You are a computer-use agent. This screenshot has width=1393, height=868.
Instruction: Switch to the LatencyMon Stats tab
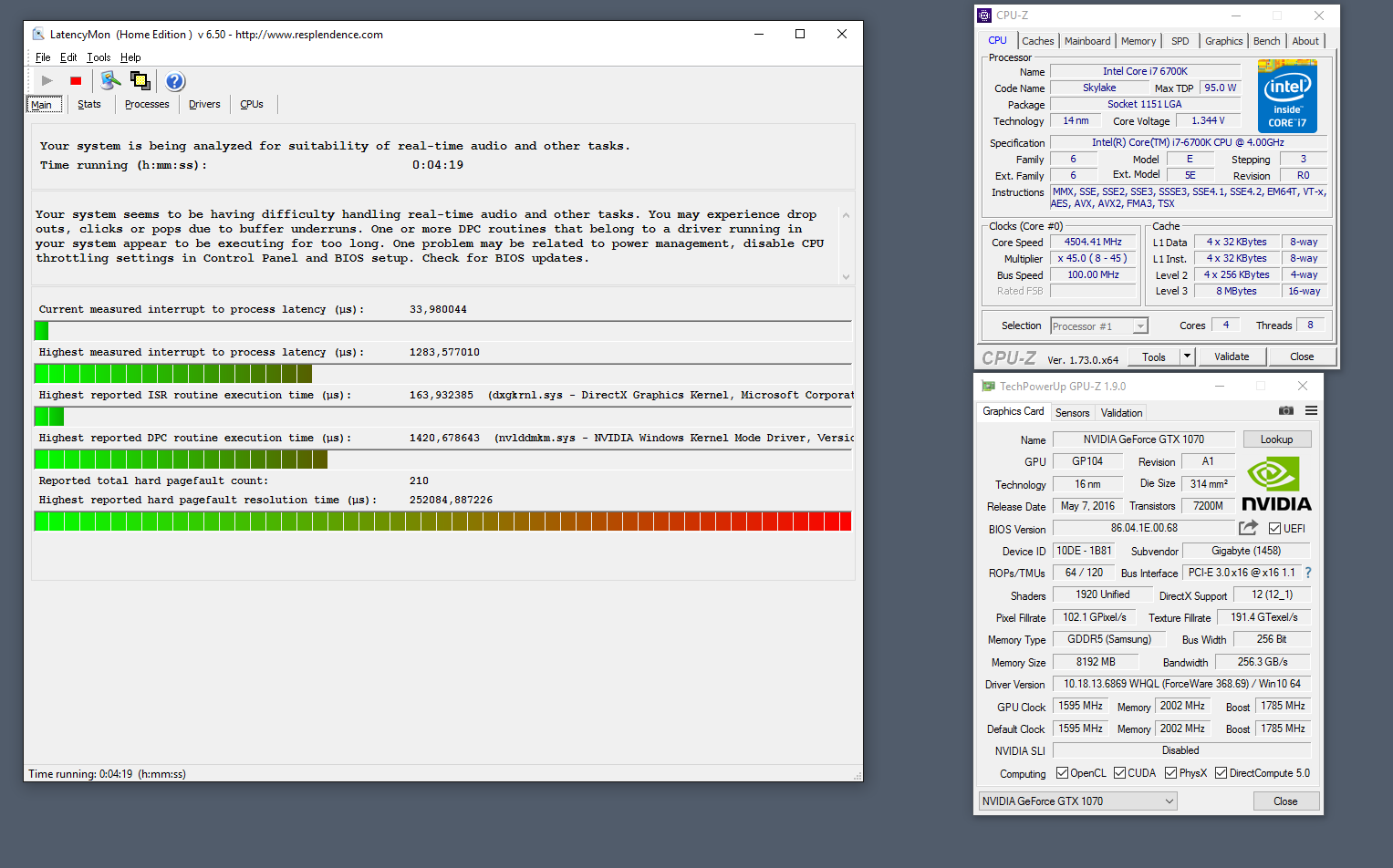point(89,104)
